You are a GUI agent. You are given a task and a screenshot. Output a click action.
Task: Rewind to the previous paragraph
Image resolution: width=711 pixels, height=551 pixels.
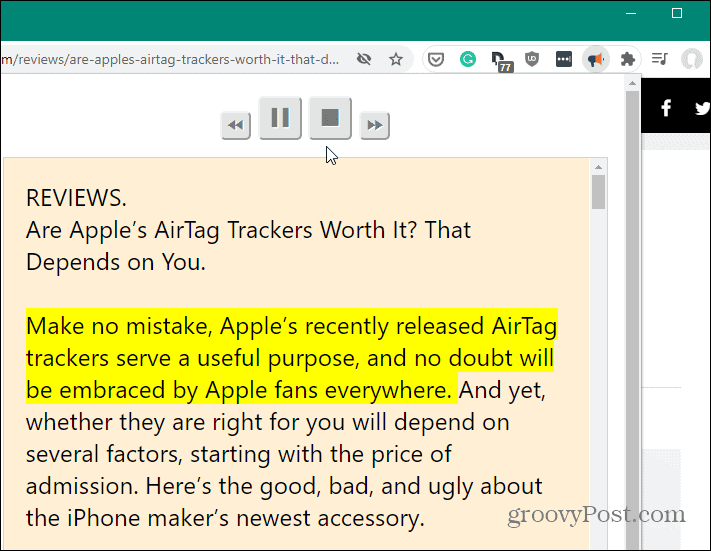[235, 126]
